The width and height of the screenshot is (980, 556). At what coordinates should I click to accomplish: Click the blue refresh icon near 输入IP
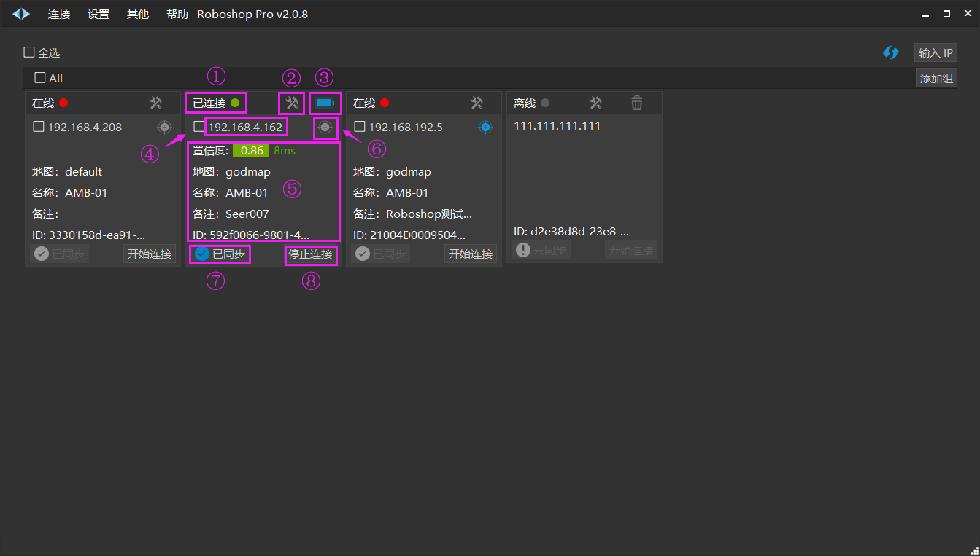tap(890, 53)
